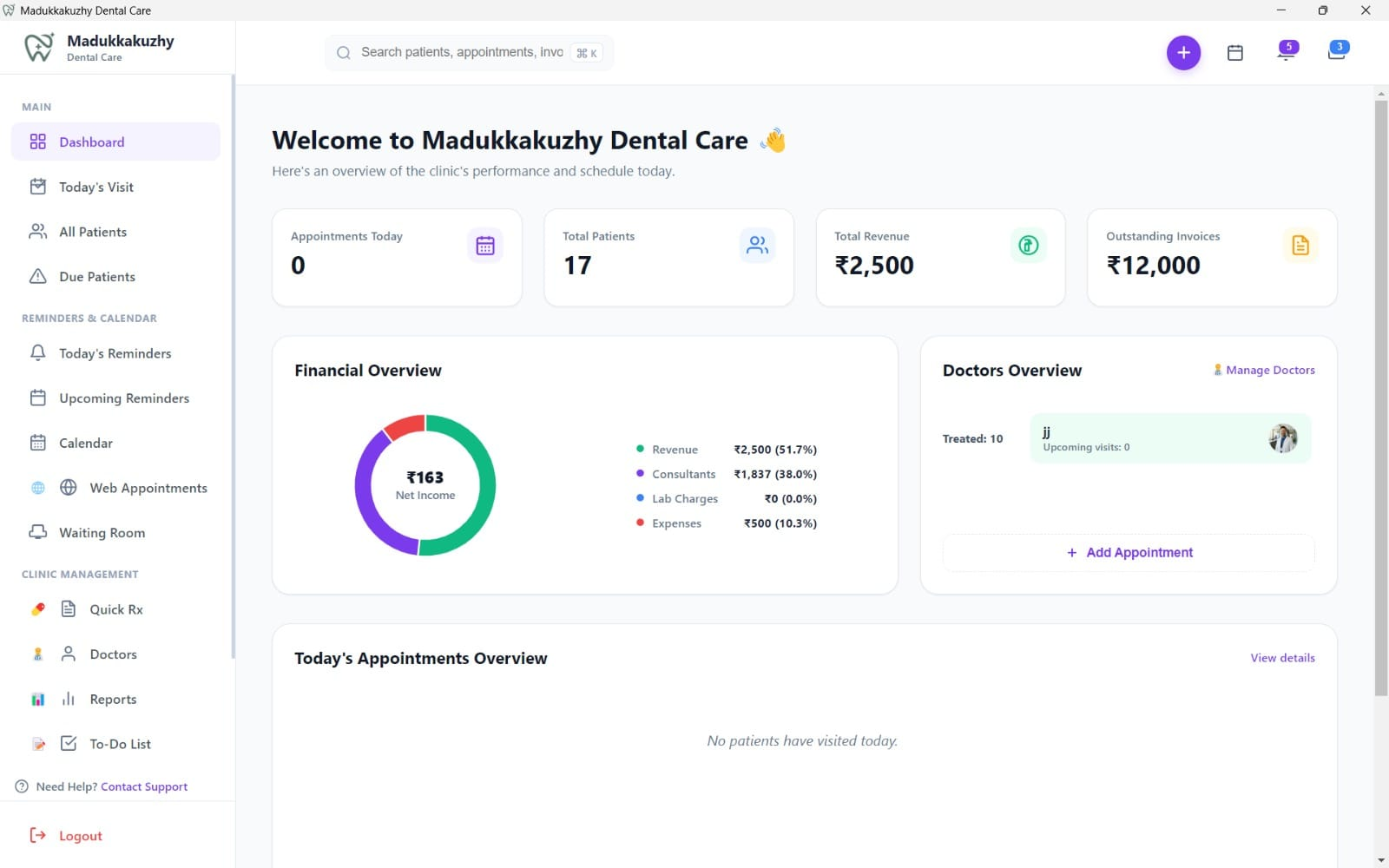Click the ⌘ K shortcut badge

pos(587,53)
